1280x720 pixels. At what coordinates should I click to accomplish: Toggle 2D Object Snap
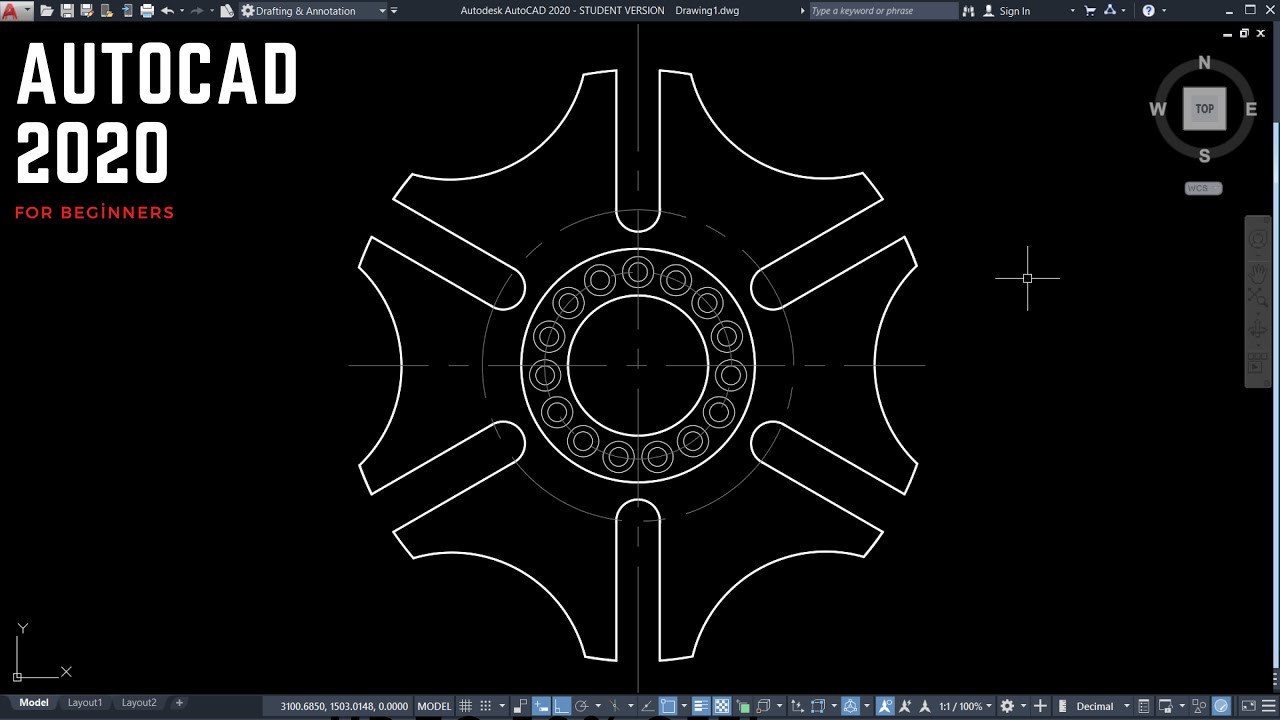point(668,706)
